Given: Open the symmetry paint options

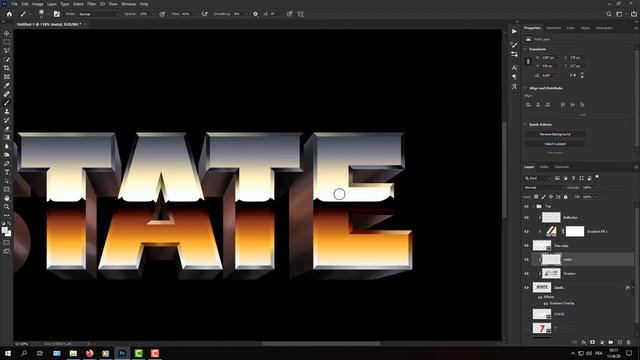Looking at the screenshot, I should (x=300, y=14).
